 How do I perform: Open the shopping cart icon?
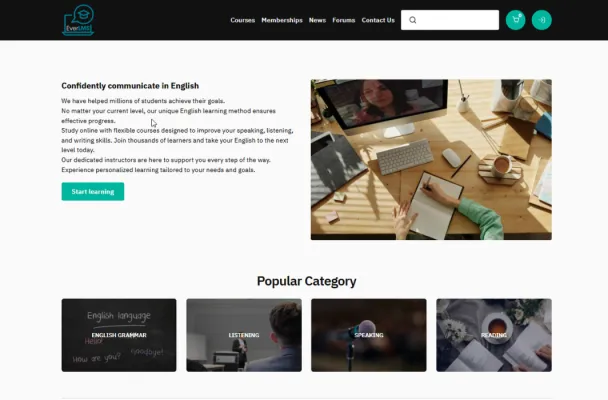pos(515,20)
